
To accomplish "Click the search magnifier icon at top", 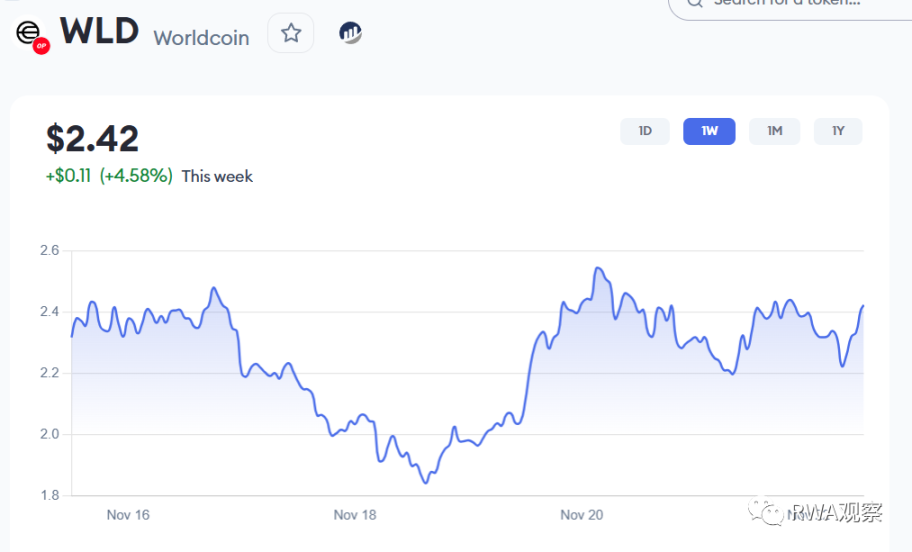I will point(694,3).
